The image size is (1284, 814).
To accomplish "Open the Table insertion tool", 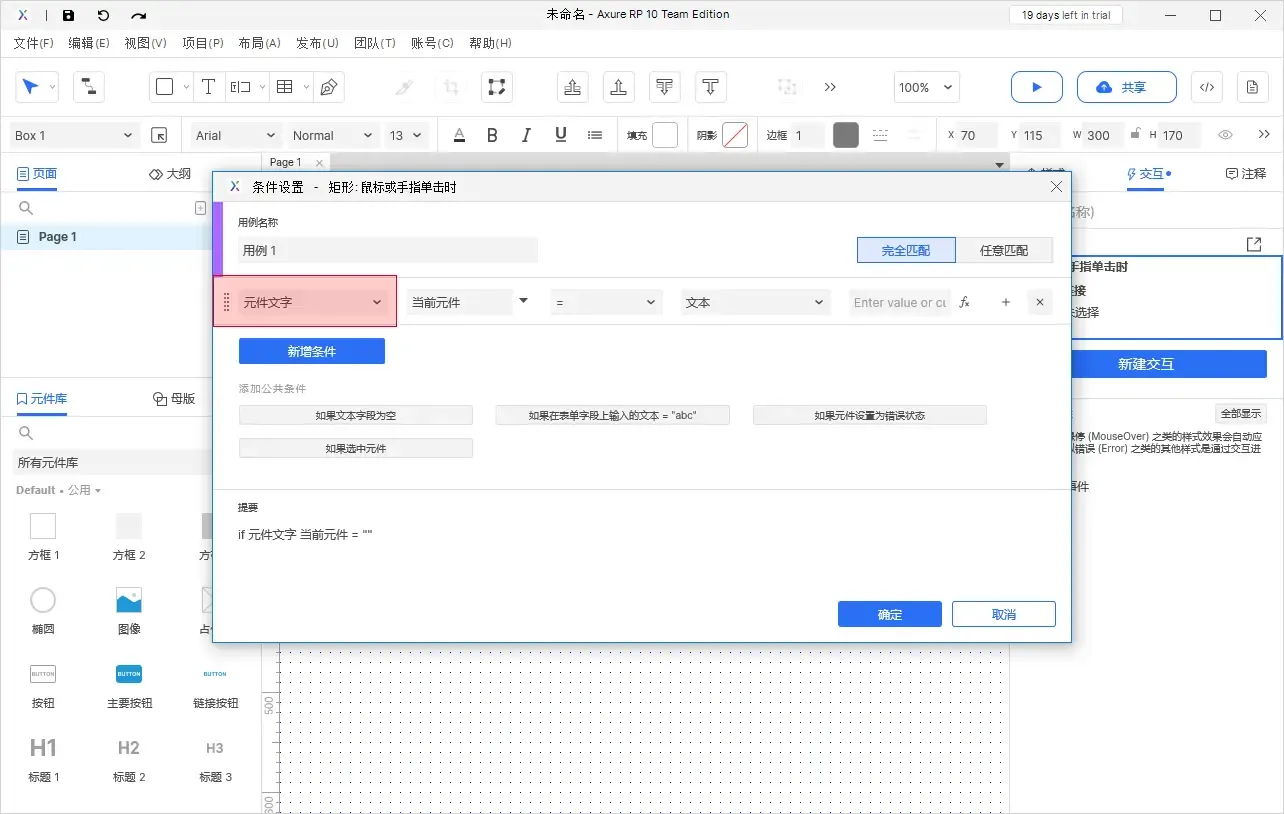I will tap(285, 87).
